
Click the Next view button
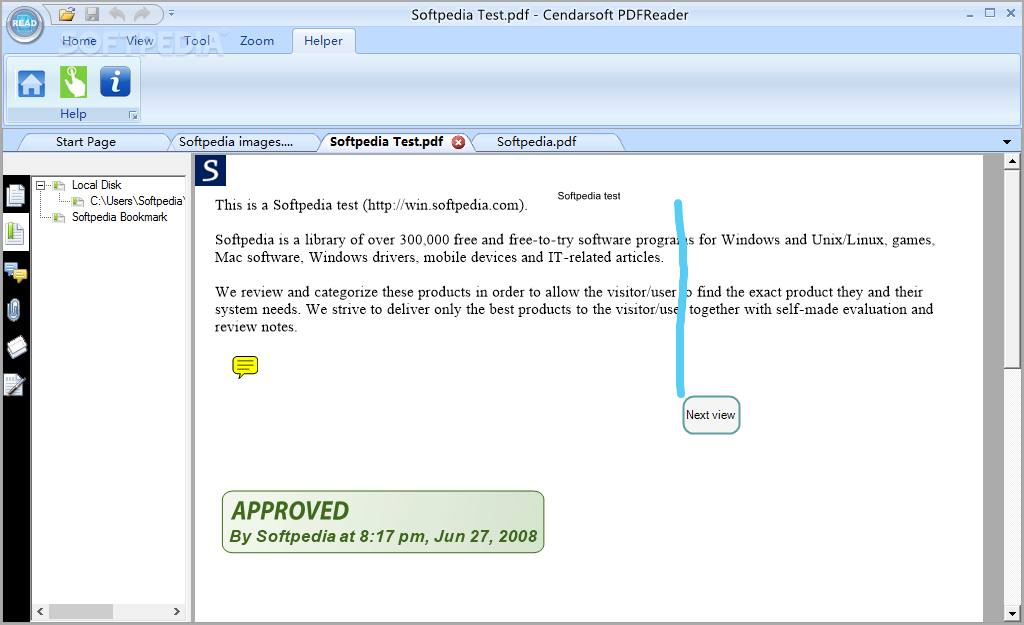point(711,415)
